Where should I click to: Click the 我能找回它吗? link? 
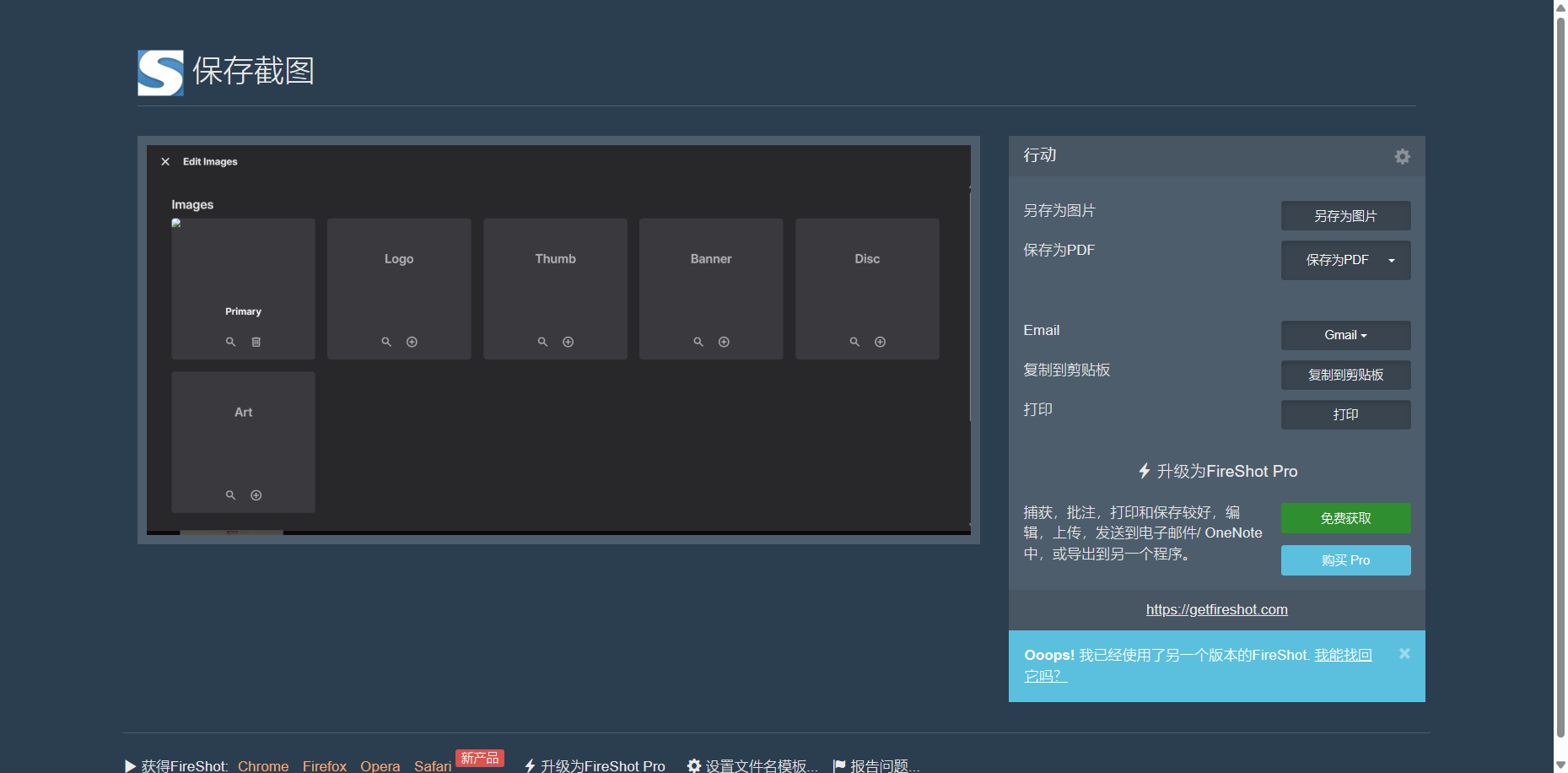pyautogui.click(x=1343, y=655)
